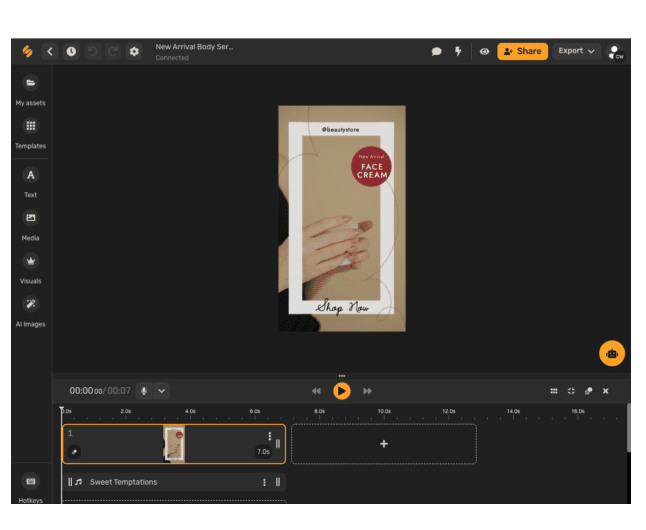The image size is (646, 530).
Task: Select the @beautystore text on canvas
Action: 340,130
